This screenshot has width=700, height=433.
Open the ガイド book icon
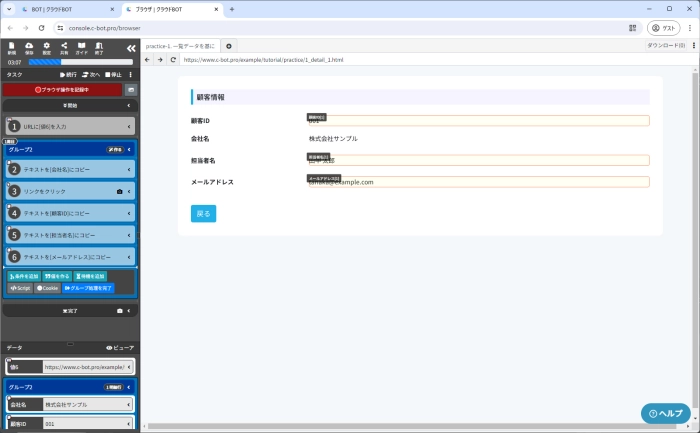(82, 47)
